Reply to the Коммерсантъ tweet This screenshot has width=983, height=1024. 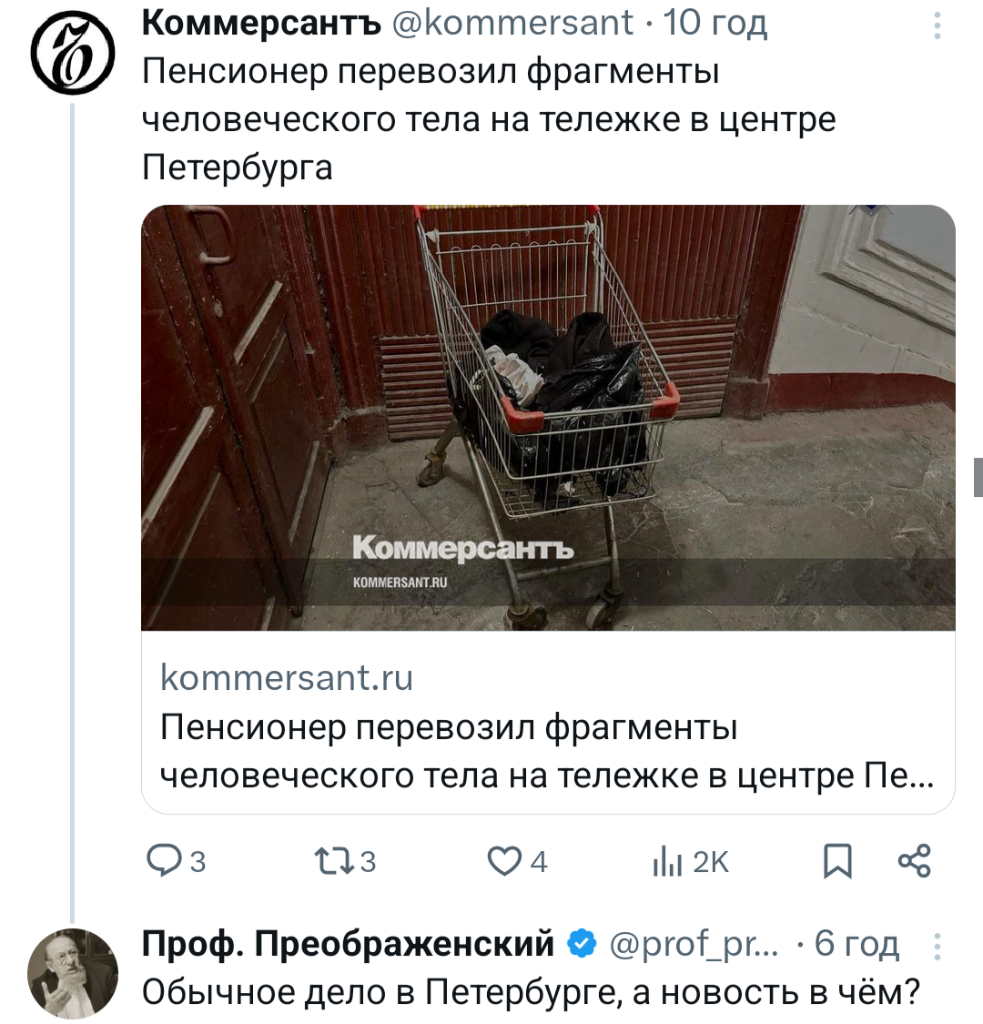pos(162,861)
